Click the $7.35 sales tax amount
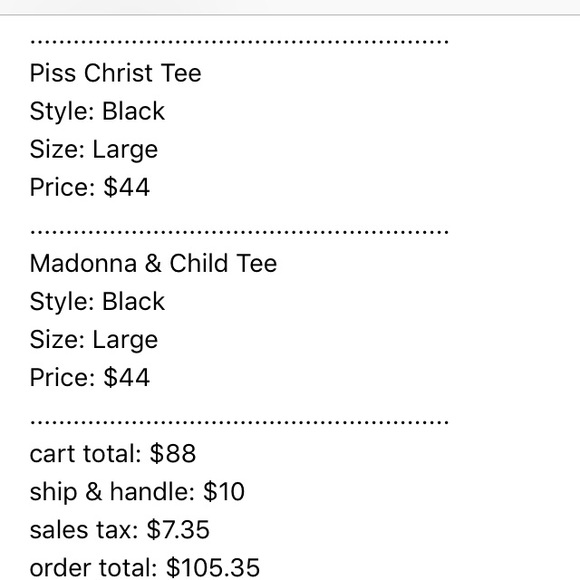The image size is (580, 580). click(178, 530)
